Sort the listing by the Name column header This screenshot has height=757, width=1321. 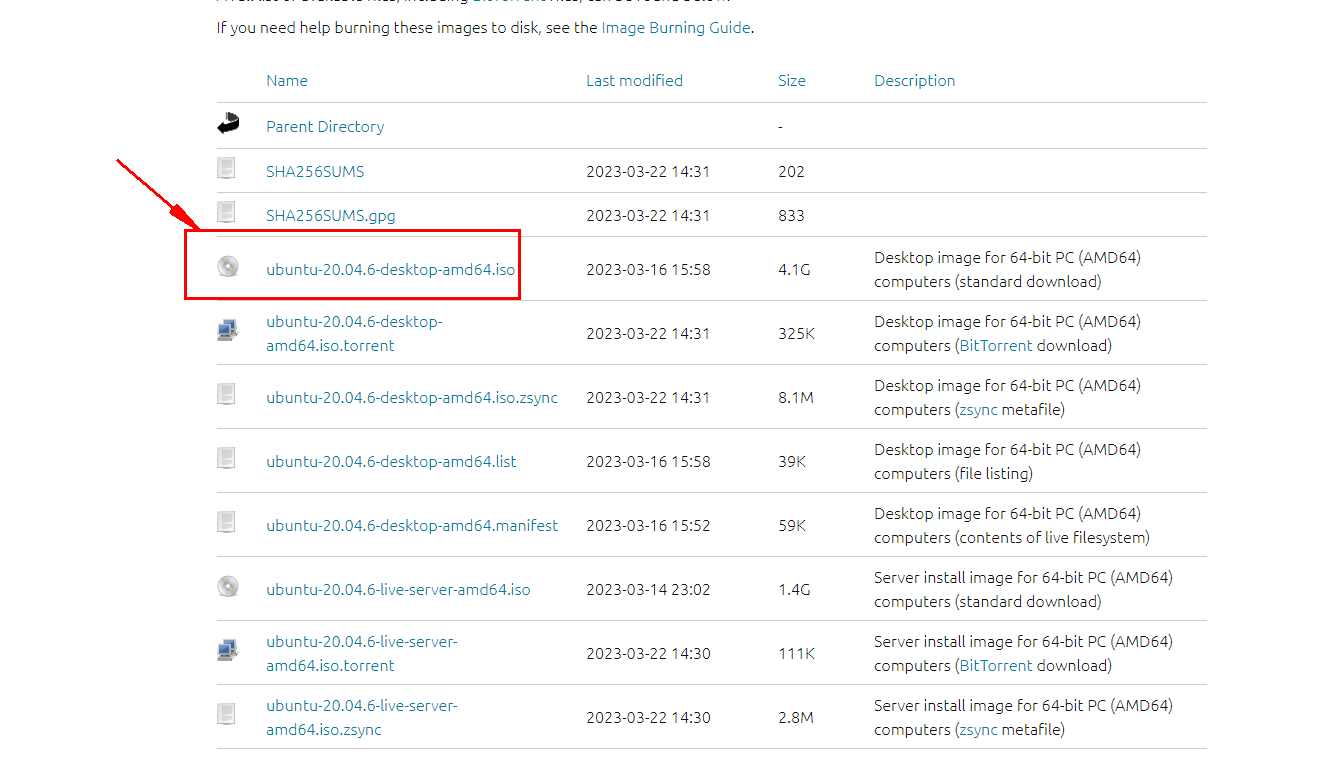[x=287, y=80]
